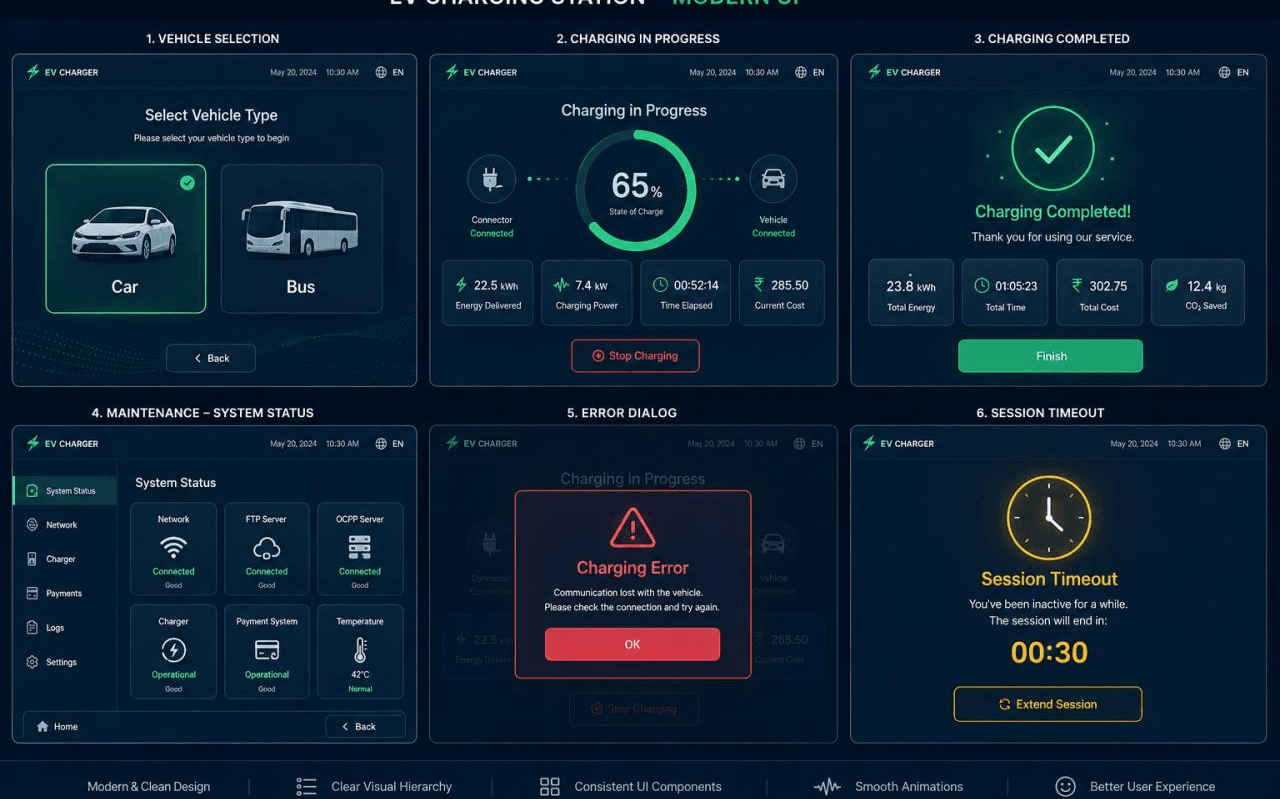
Task: Click OK in Charging Error dialog
Action: tap(632, 644)
